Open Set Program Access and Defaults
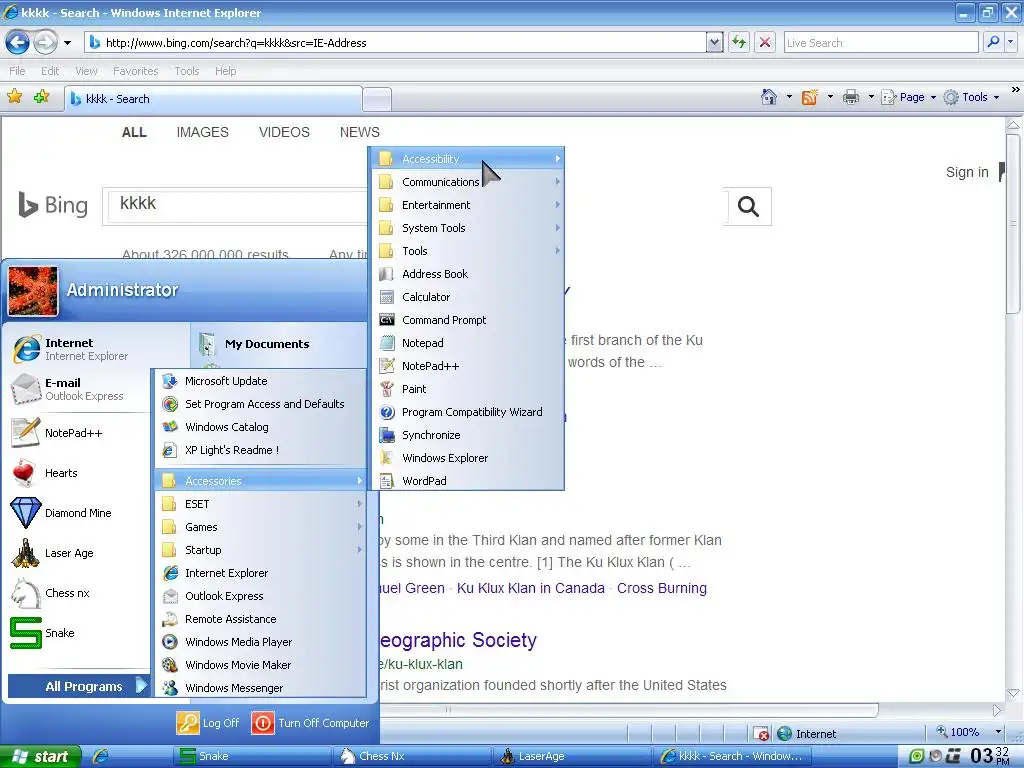The image size is (1024, 768). click(260, 404)
